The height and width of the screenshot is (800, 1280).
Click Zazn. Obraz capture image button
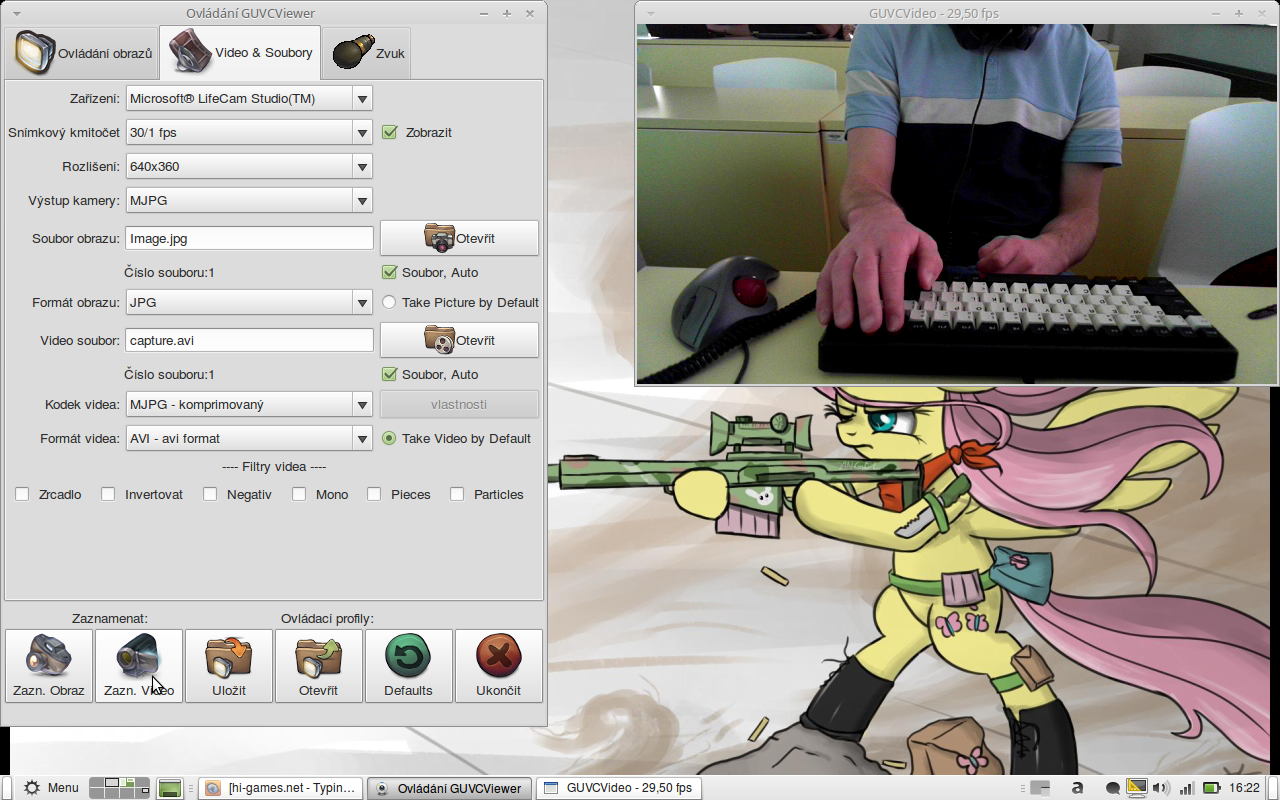[49, 666]
